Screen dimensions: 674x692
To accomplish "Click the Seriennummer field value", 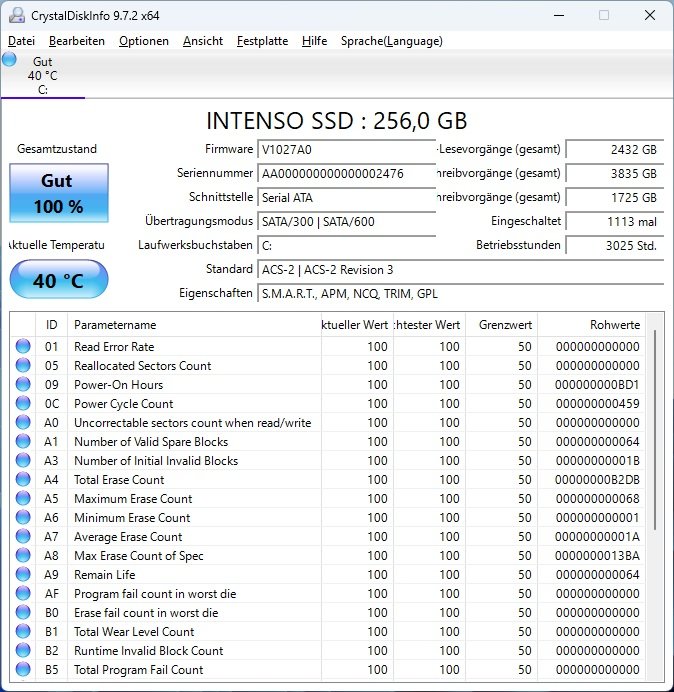I will click(x=346, y=173).
